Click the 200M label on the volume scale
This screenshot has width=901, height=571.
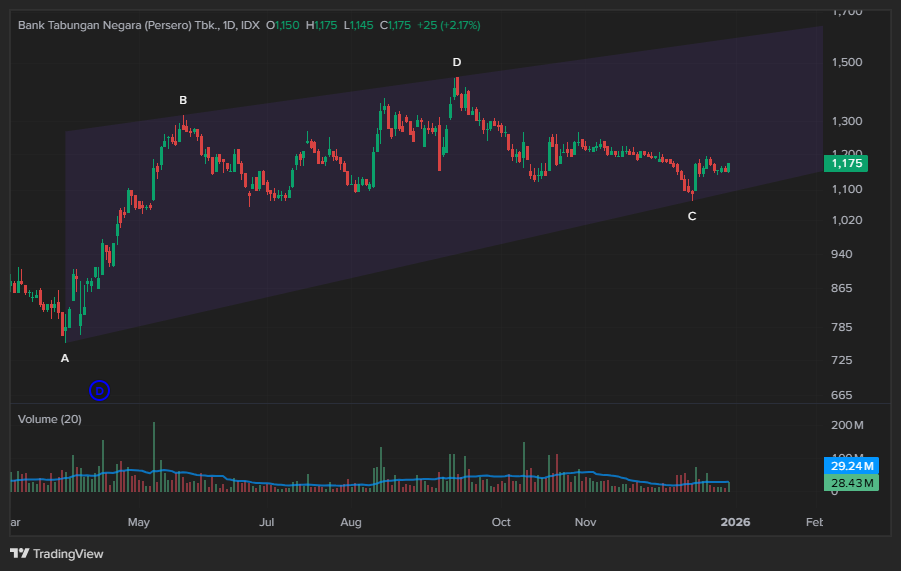[x=846, y=426]
